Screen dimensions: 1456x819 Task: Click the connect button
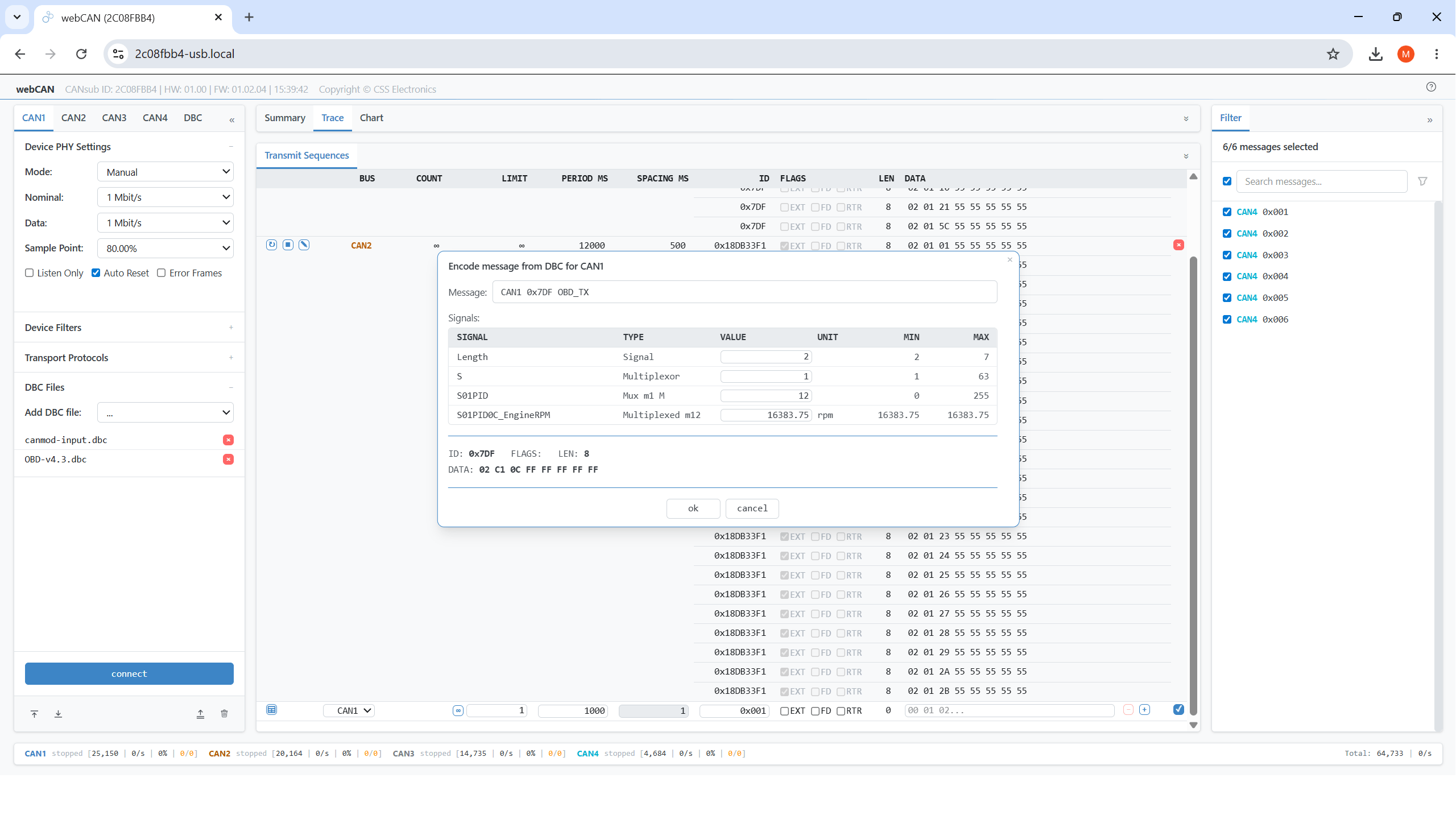(129, 674)
